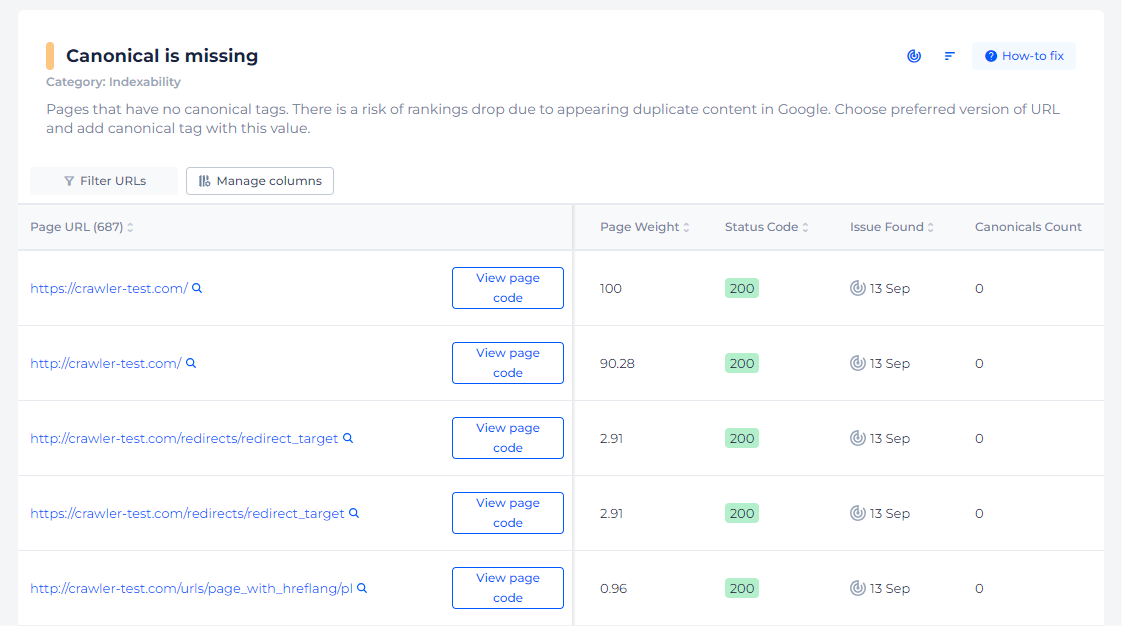The image size is (1122, 626).
Task: View page code for https redirect_target row
Action: [x=508, y=514]
